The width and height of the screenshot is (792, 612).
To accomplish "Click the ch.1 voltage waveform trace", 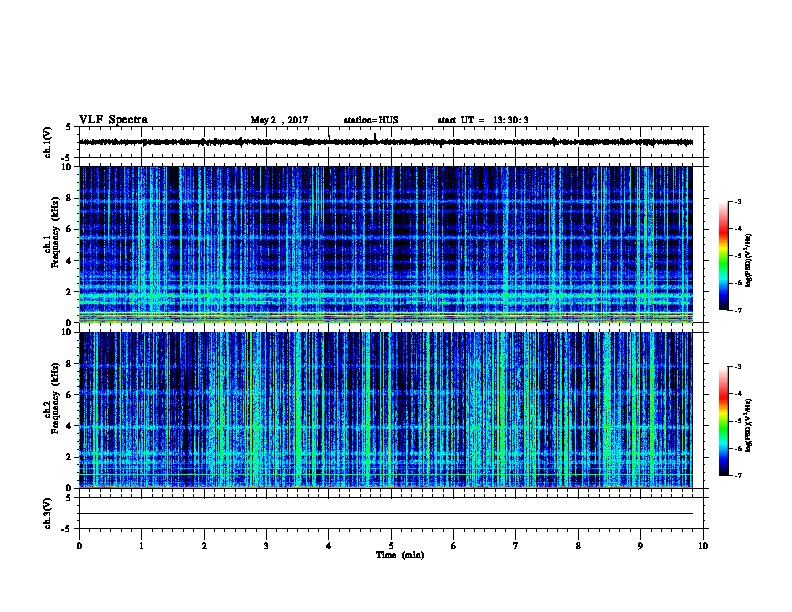I will click(386, 142).
